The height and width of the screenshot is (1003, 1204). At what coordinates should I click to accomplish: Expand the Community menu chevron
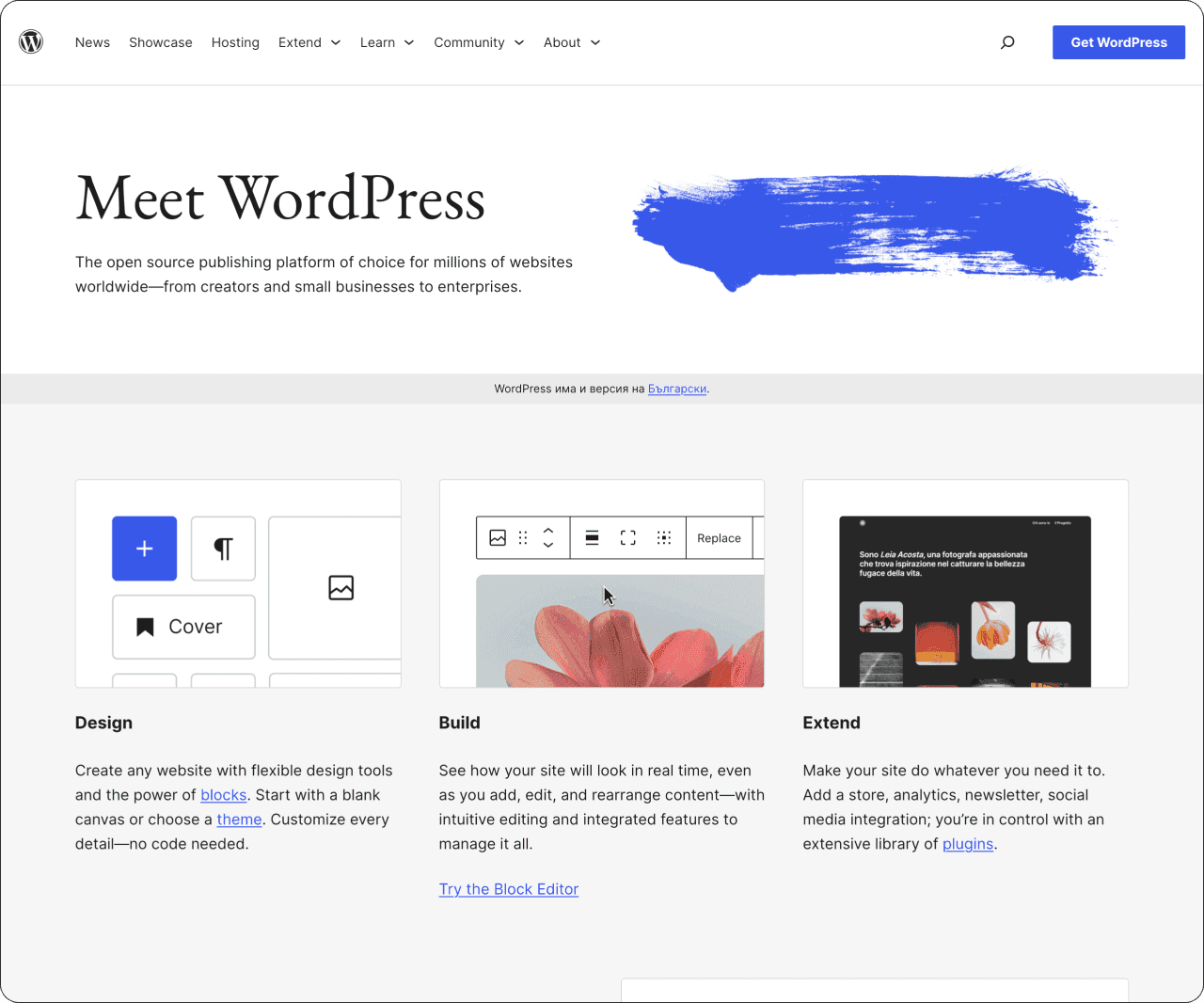(519, 42)
